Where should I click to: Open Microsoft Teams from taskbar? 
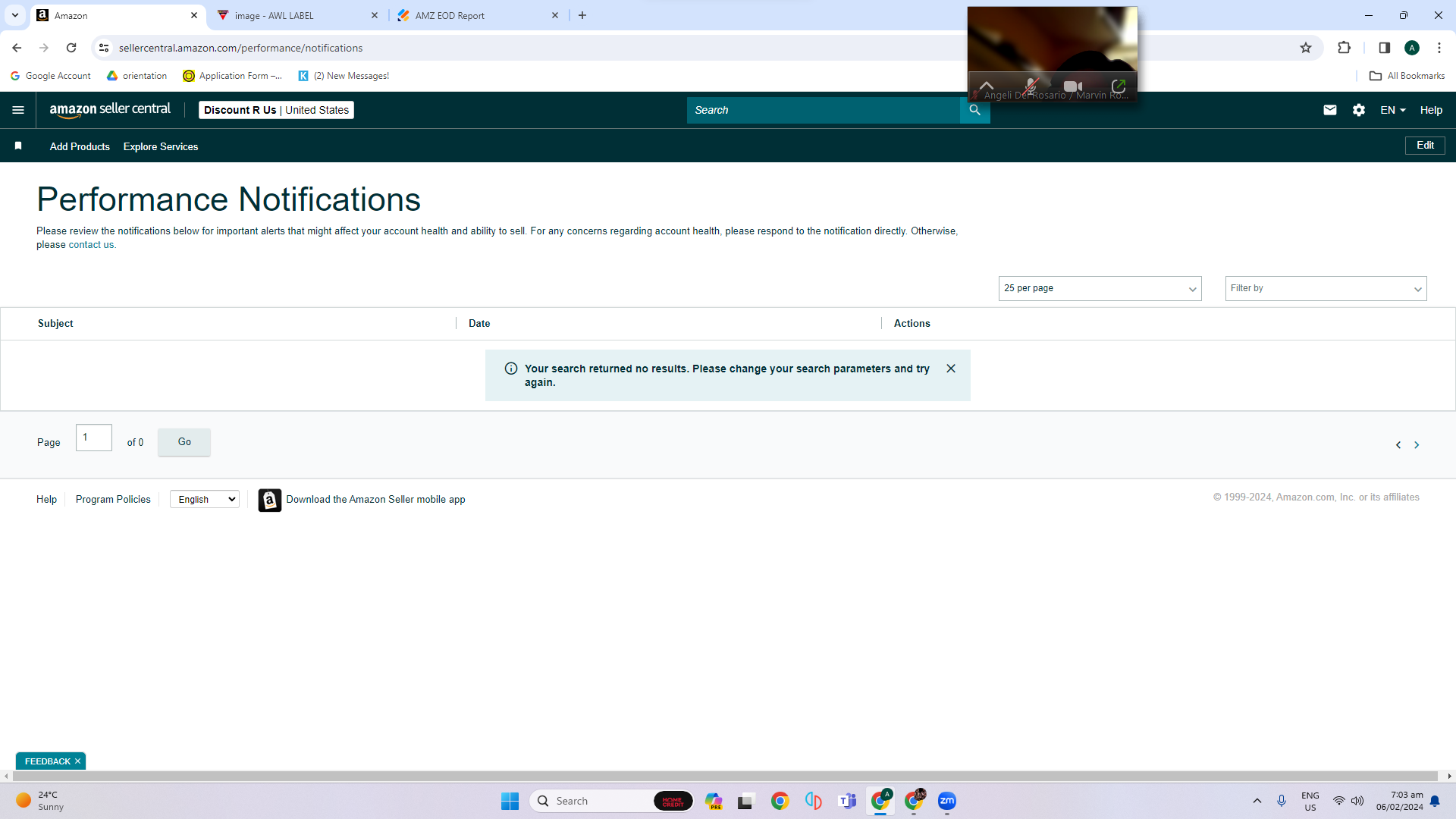(847, 801)
